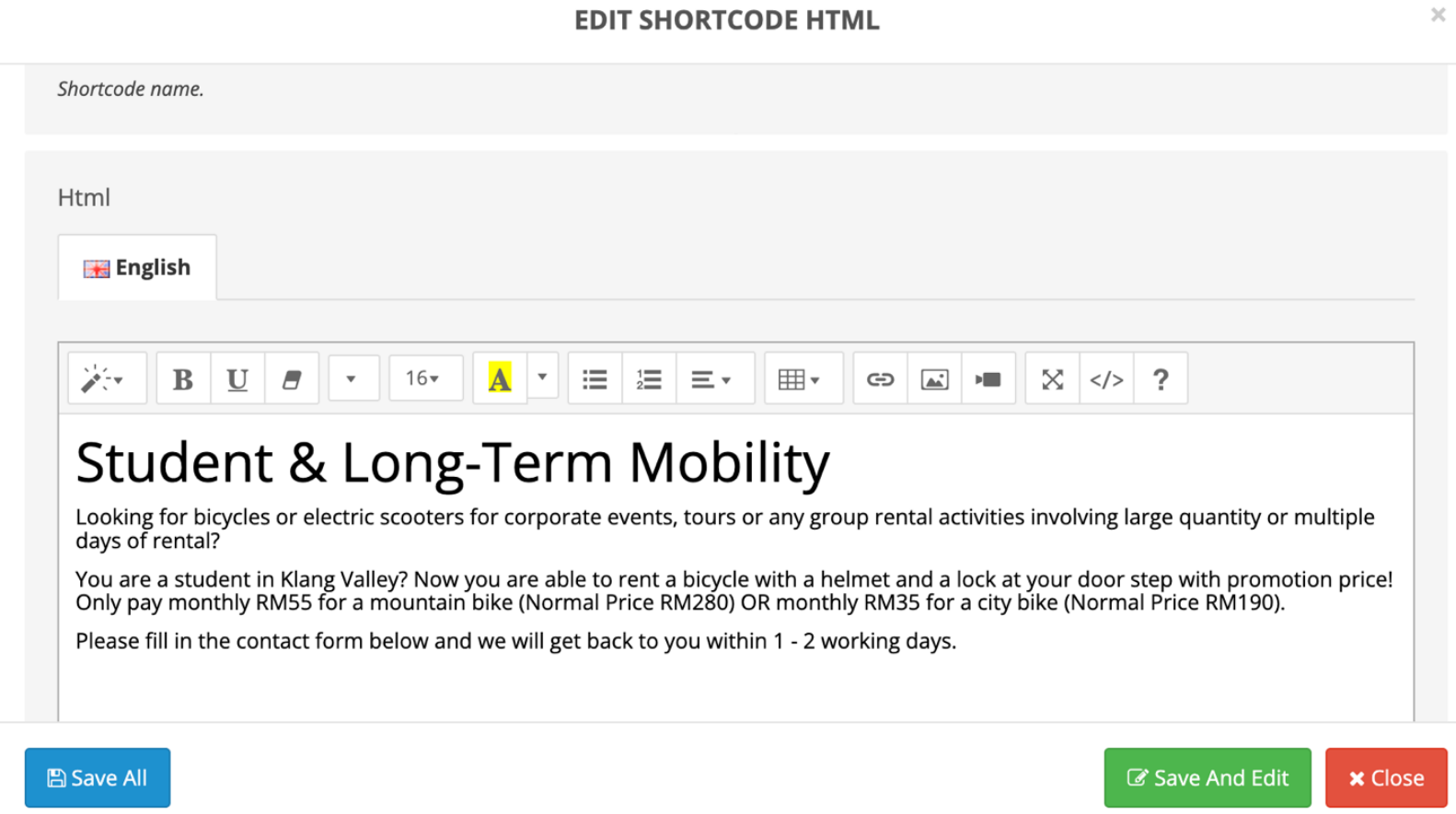Click the green Save And Edit button
The height and width of the screenshot is (814, 1456).
[x=1207, y=778]
